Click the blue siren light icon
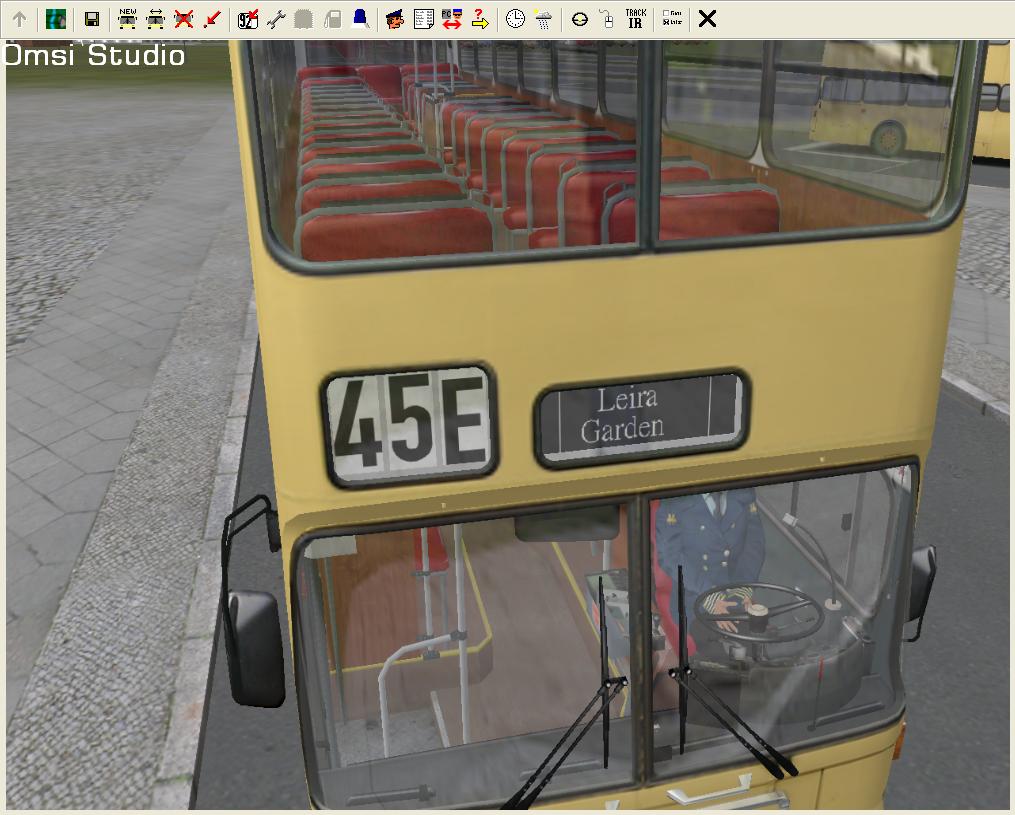This screenshot has height=815, width=1015. pos(360,19)
